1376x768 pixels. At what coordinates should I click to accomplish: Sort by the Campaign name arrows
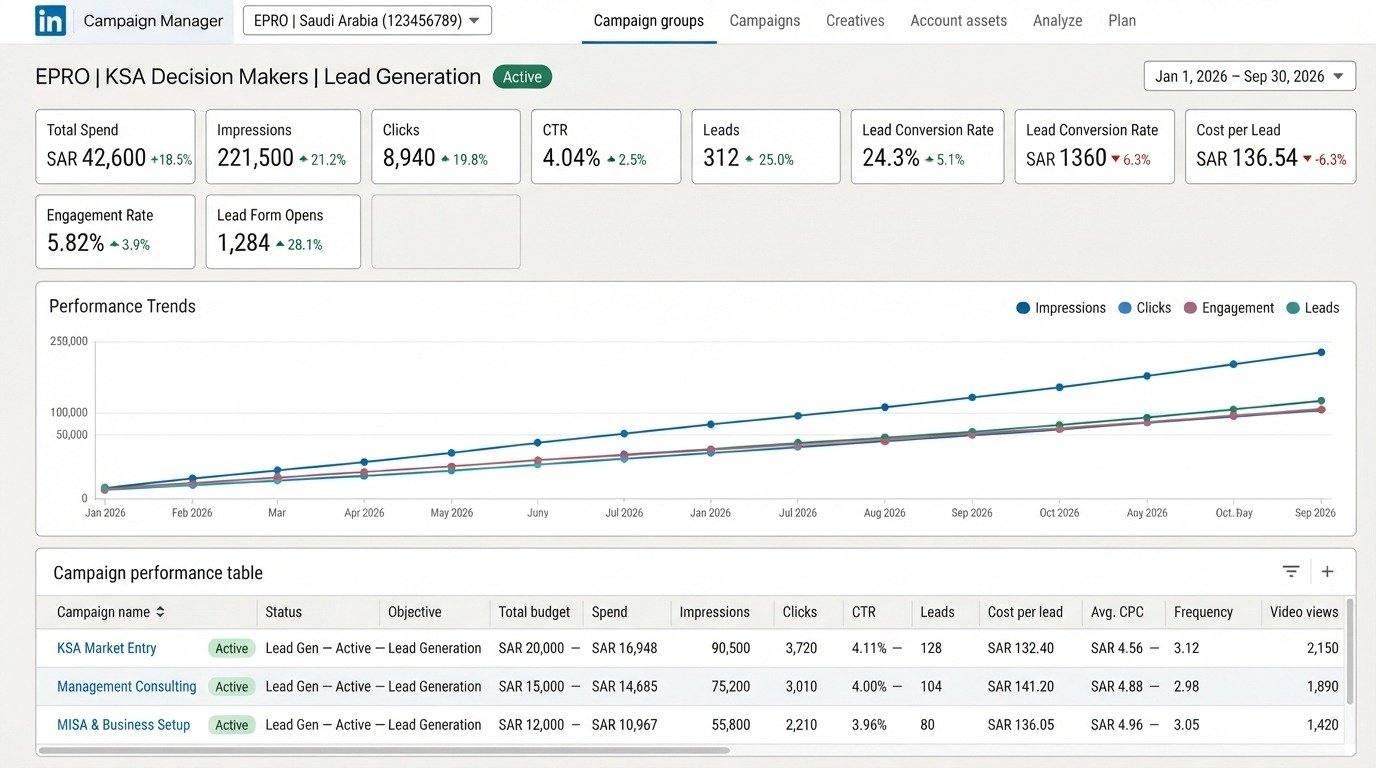[x=160, y=612]
